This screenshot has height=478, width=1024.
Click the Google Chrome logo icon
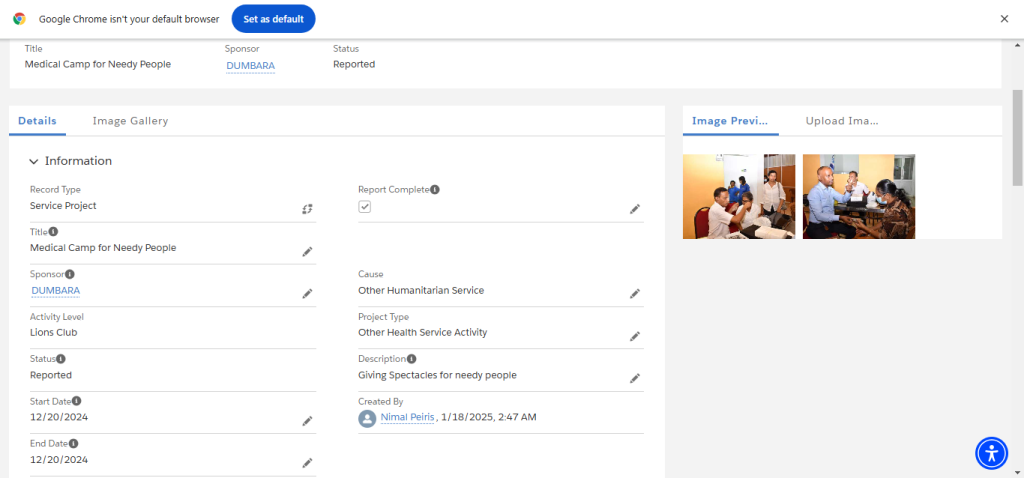click(20, 19)
